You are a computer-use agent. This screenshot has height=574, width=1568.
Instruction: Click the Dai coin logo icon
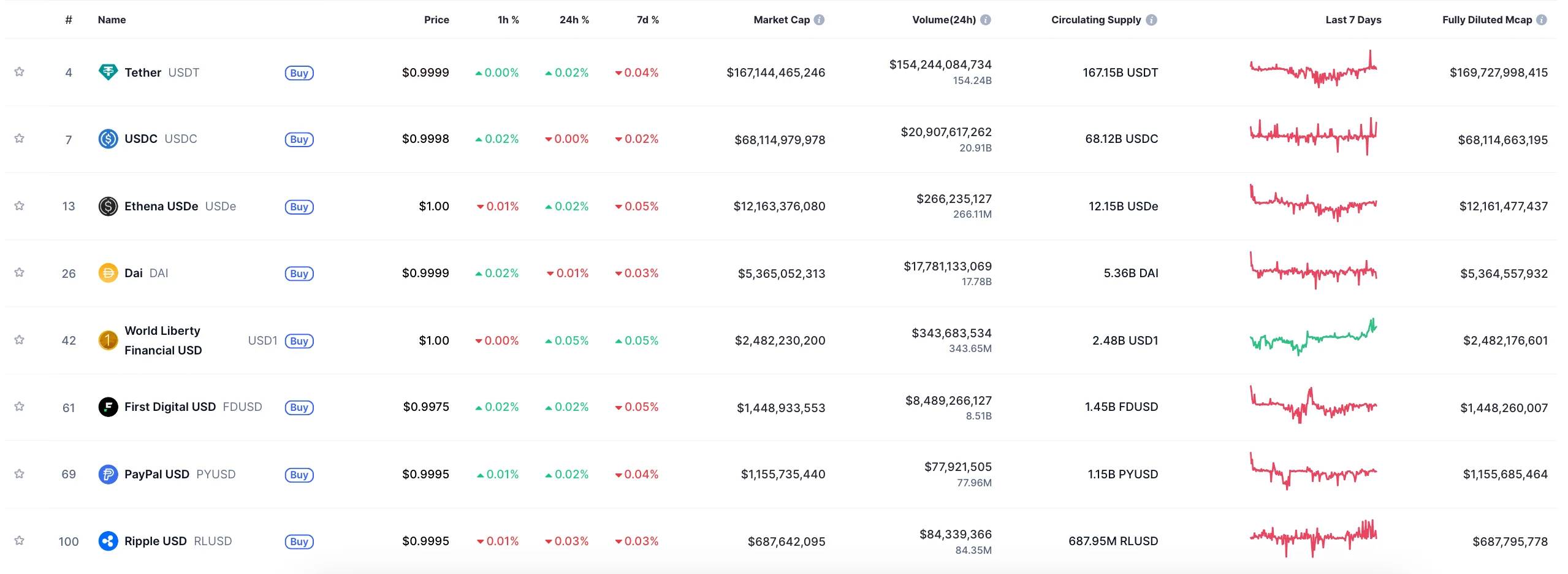point(108,273)
